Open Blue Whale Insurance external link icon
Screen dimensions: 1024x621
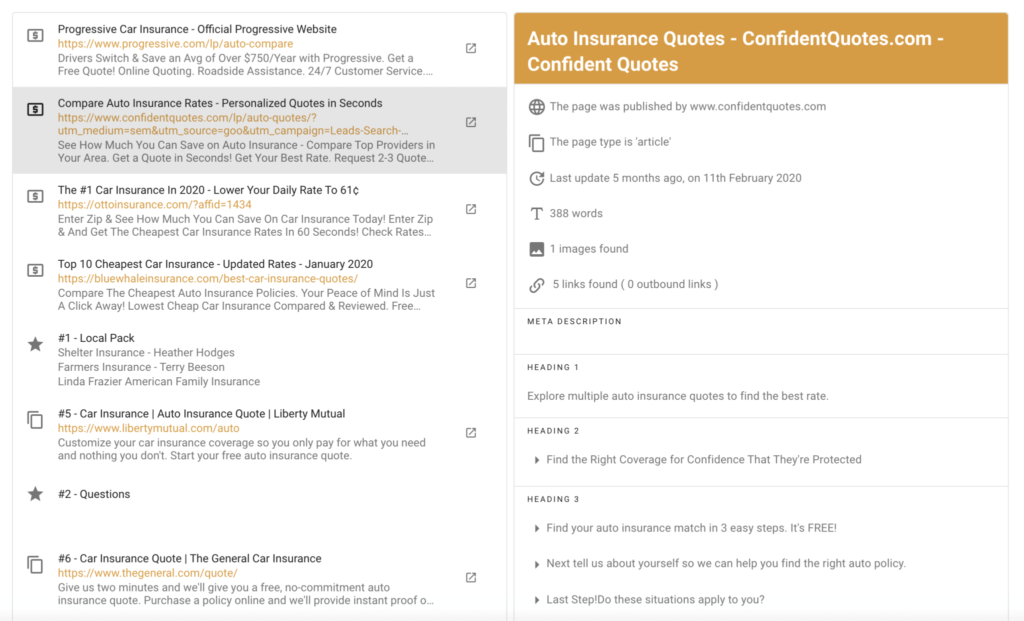click(471, 283)
